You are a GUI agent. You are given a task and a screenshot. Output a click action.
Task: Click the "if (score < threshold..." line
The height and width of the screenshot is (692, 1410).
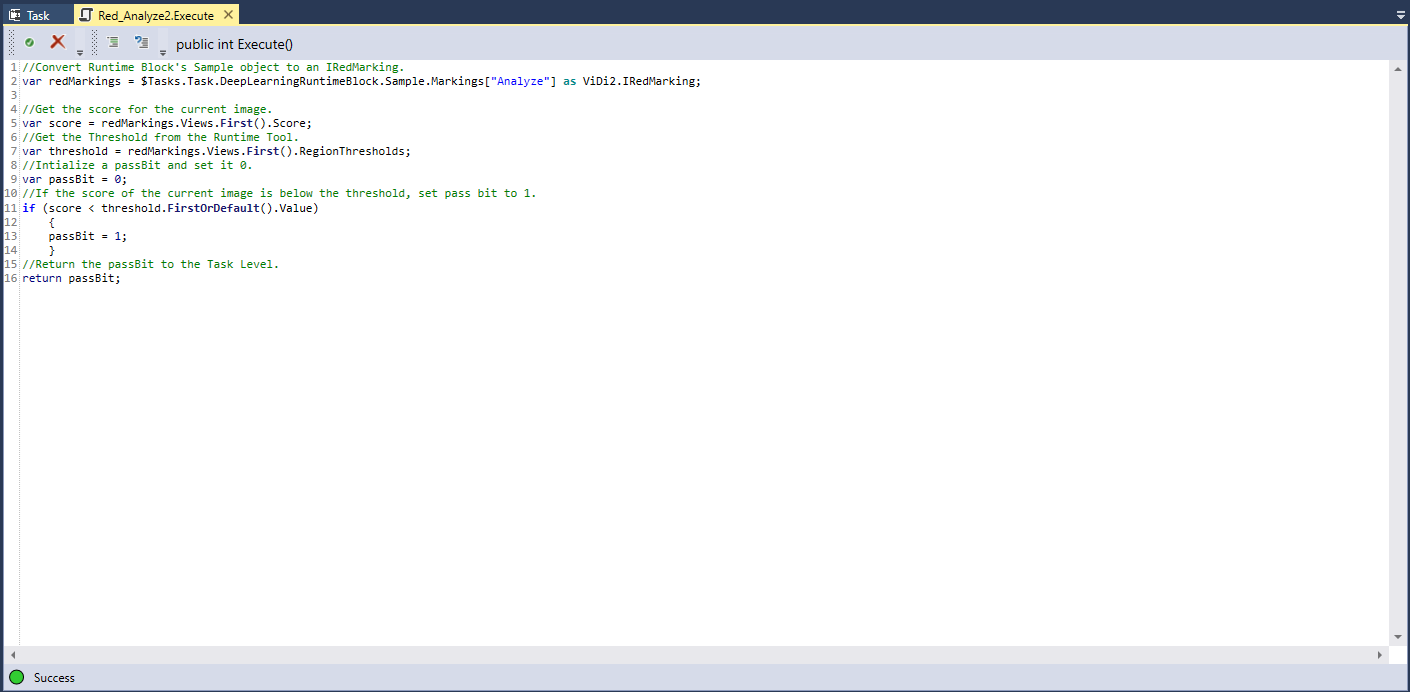(x=171, y=208)
